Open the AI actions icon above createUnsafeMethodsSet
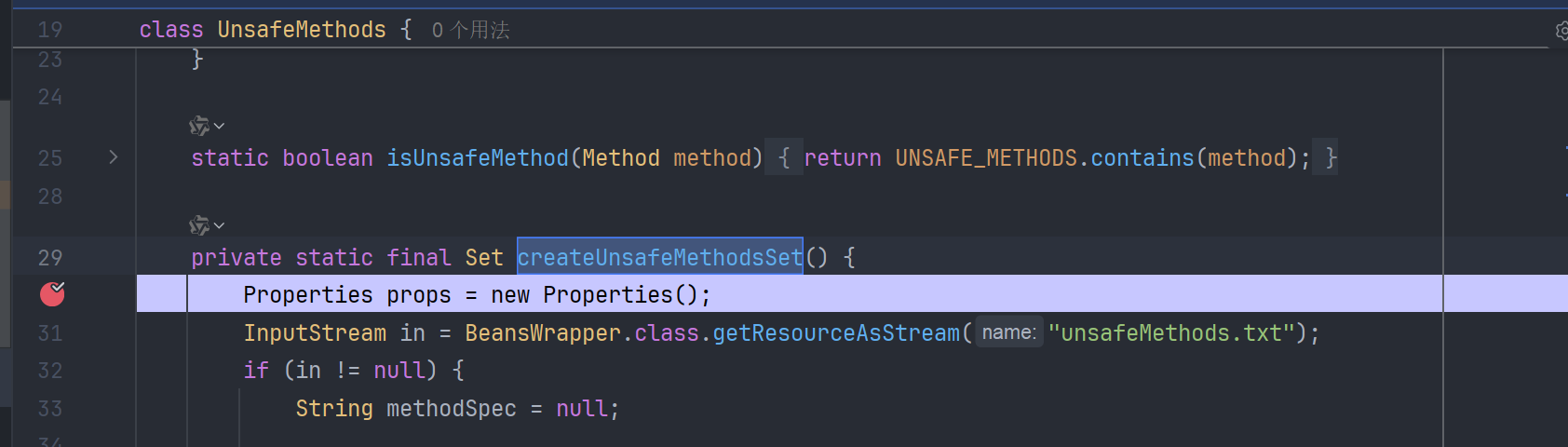Image resolution: width=1568 pixels, height=447 pixels. tap(199, 225)
